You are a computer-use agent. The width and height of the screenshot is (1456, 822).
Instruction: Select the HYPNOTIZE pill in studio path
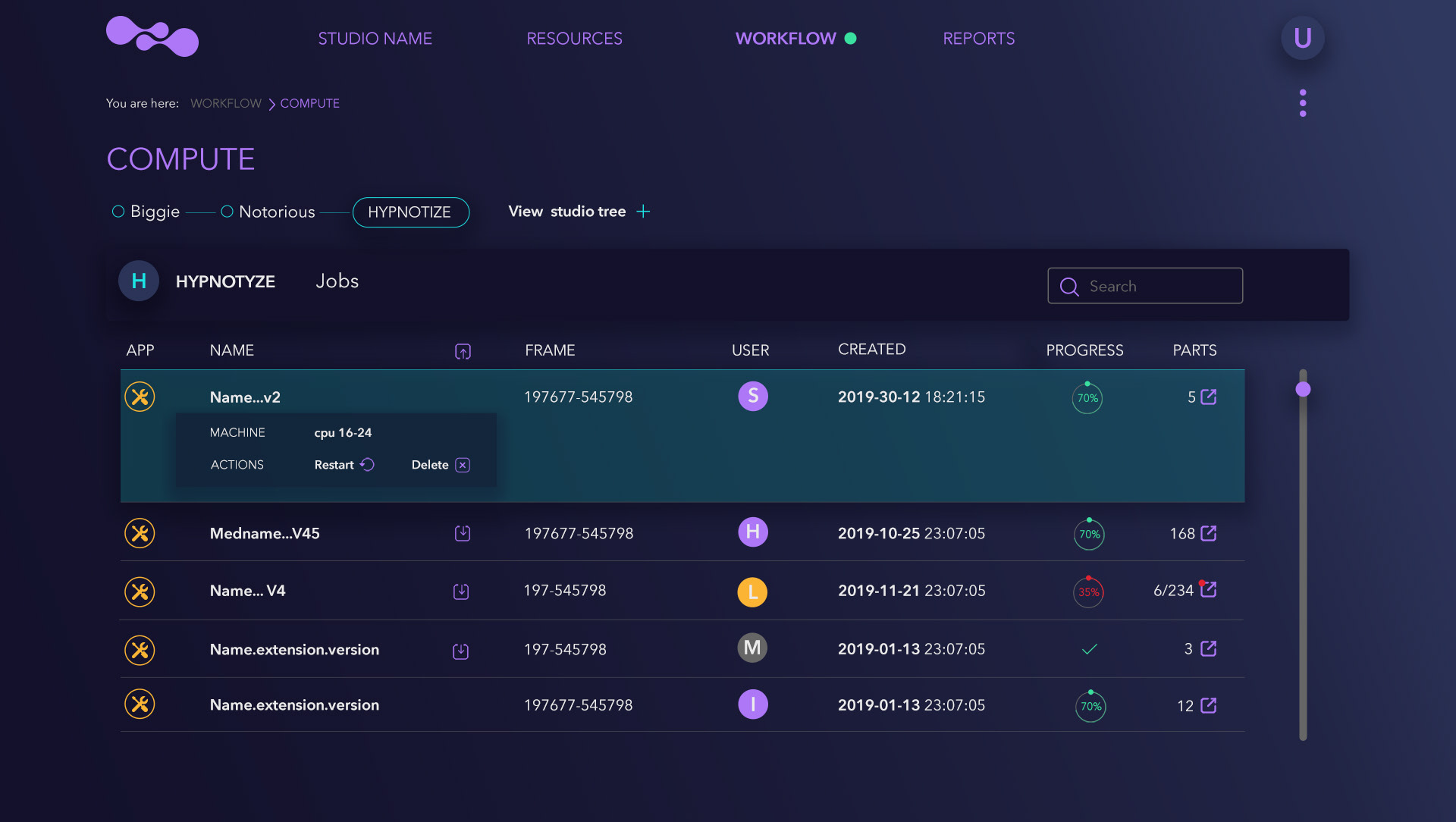tap(410, 212)
